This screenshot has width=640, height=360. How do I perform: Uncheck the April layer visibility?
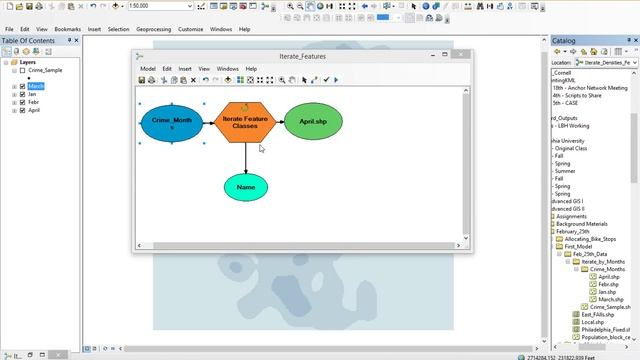(x=22, y=111)
